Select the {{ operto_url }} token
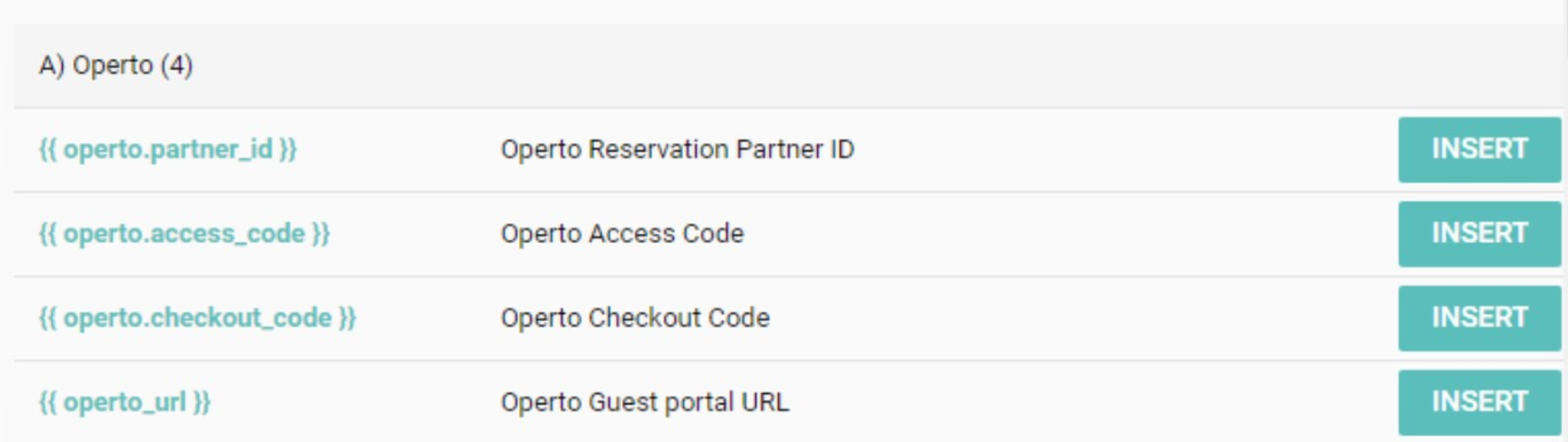Screen dimensions: 1568x442 click(125, 402)
